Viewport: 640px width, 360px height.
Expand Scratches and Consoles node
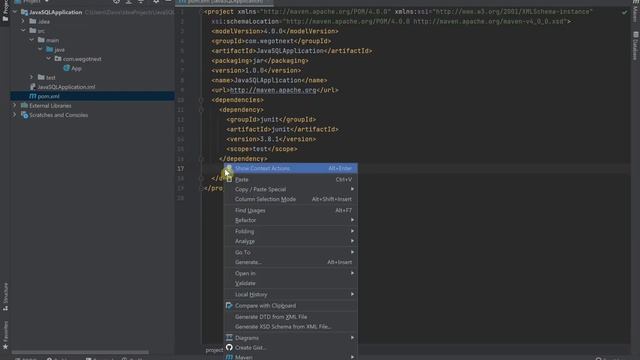tap(15, 115)
